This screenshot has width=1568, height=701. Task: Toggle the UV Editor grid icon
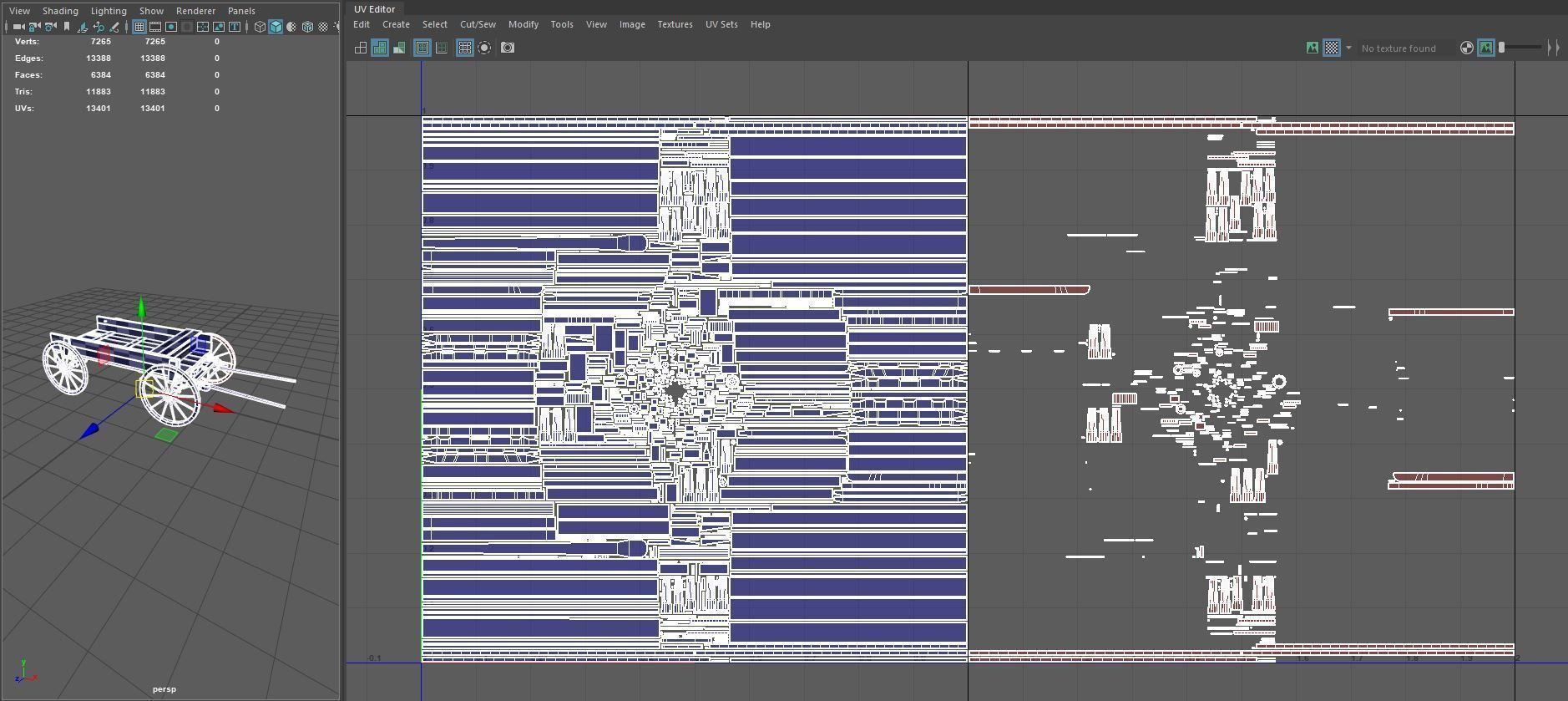click(465, 48)
